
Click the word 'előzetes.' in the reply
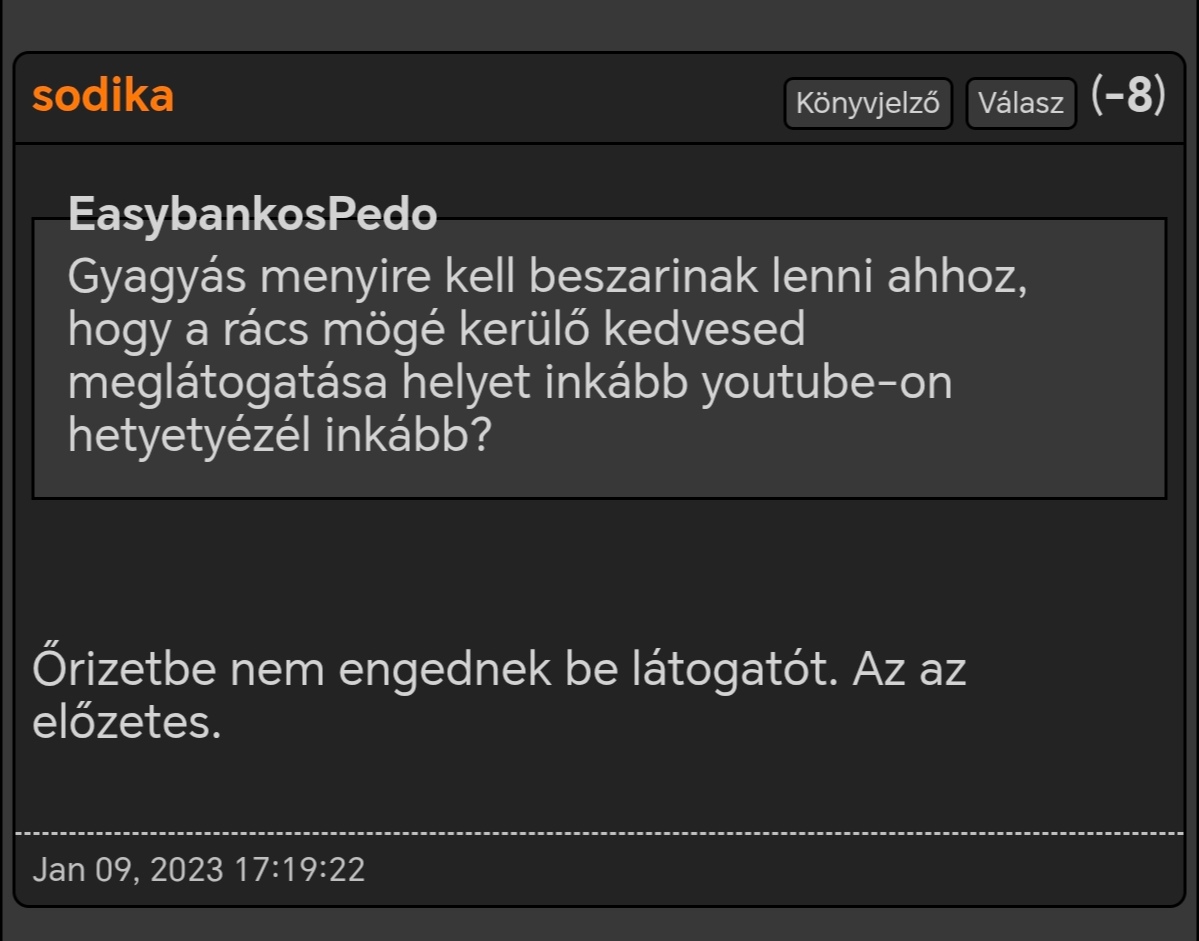pos(126,723)
